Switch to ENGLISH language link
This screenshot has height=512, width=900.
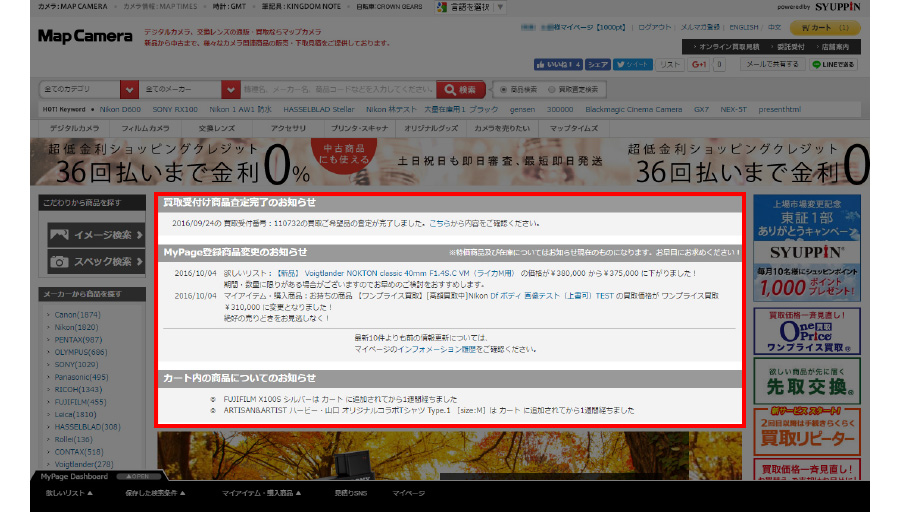click(x=743, y=28)
